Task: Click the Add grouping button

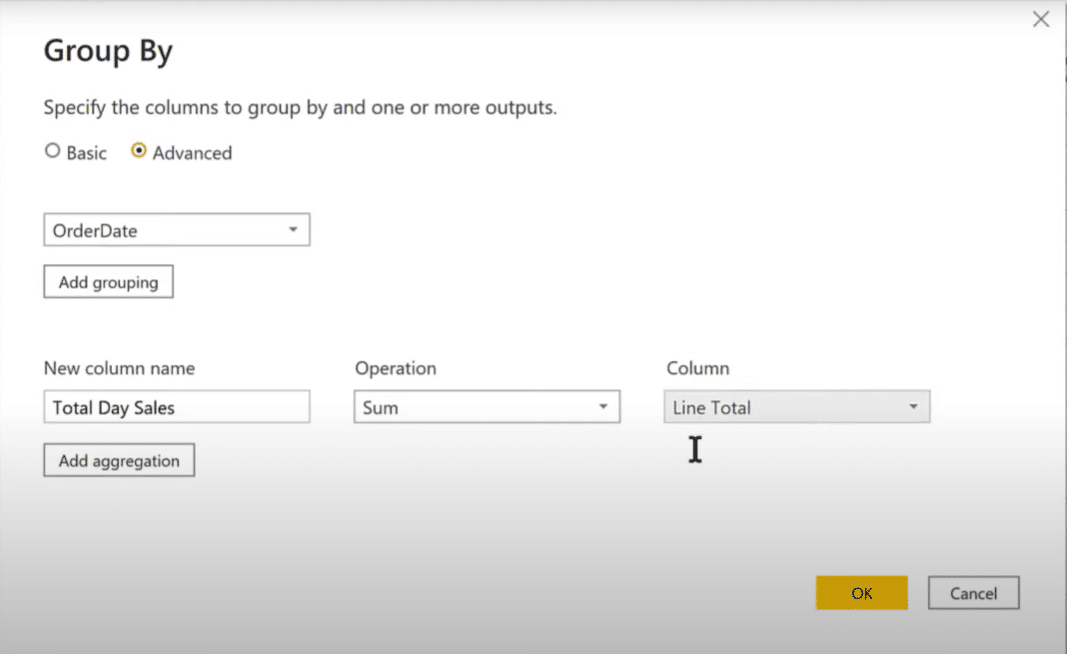Action: tap(108, 282)
